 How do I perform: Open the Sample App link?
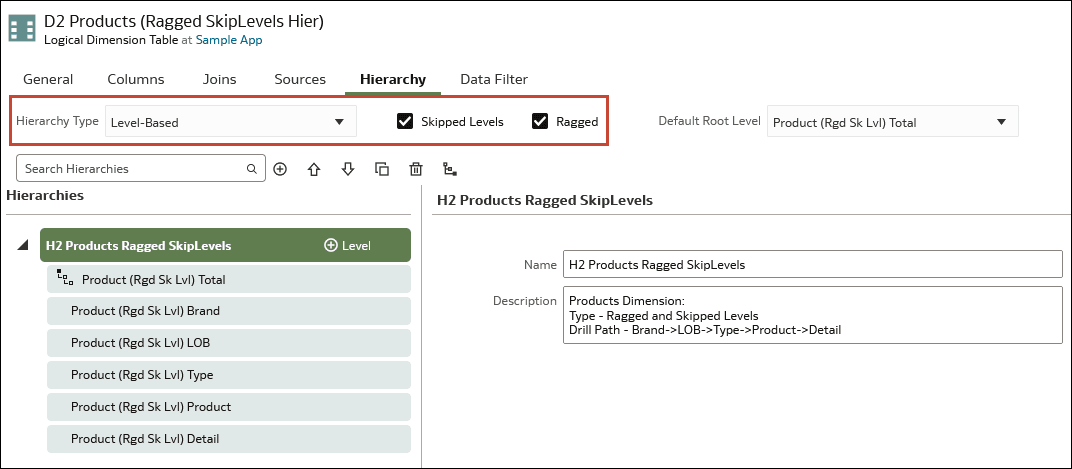point(229,40)
